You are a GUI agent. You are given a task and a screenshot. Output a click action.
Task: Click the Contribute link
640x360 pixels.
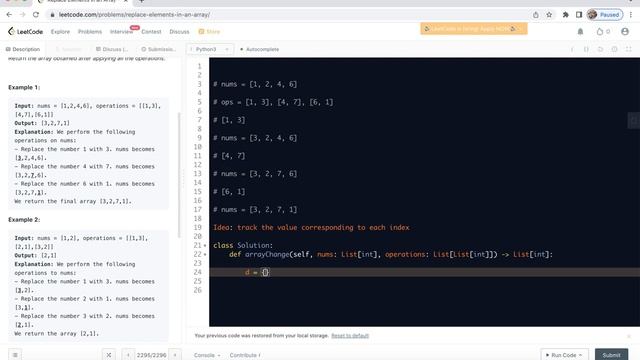coord(245,355)
